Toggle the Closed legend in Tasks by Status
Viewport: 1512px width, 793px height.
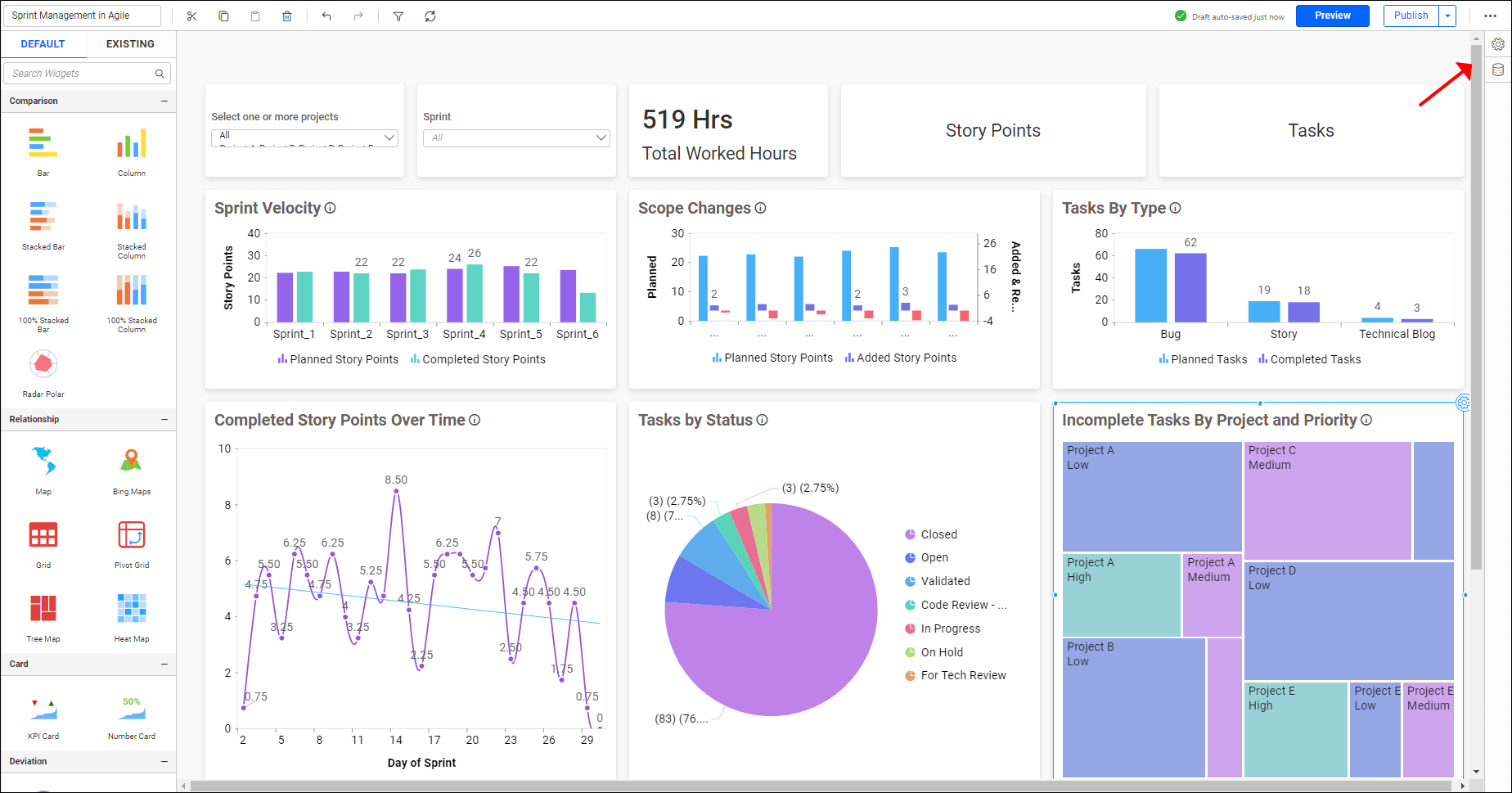931,534
